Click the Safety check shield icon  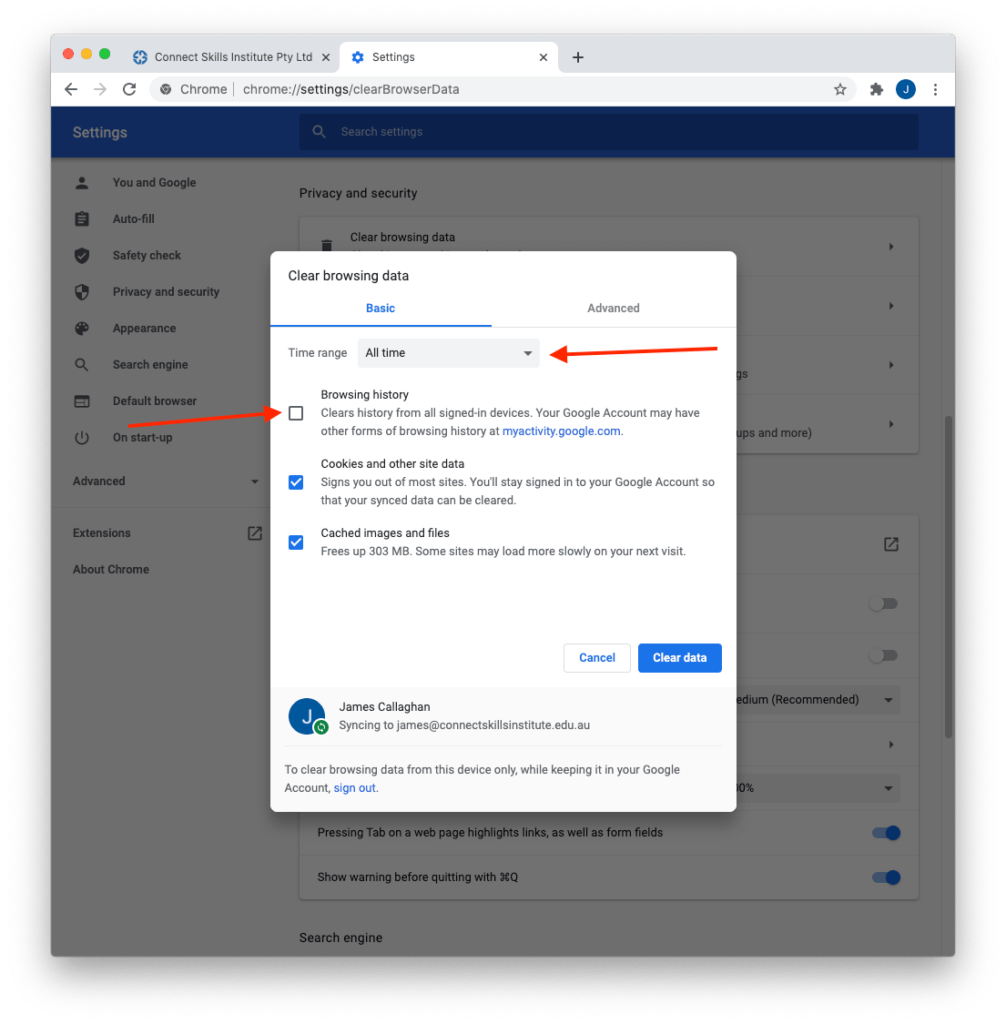(82, 255)
